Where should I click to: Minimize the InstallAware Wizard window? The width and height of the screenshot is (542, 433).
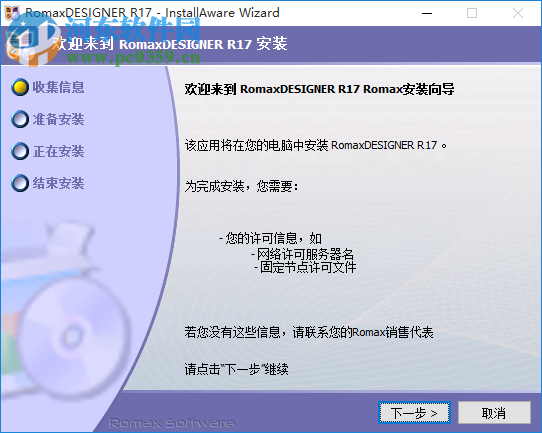(x=427, y=13)
